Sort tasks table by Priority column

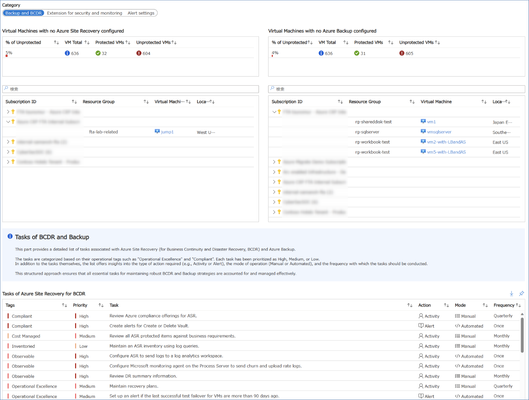tap(101, 305)
